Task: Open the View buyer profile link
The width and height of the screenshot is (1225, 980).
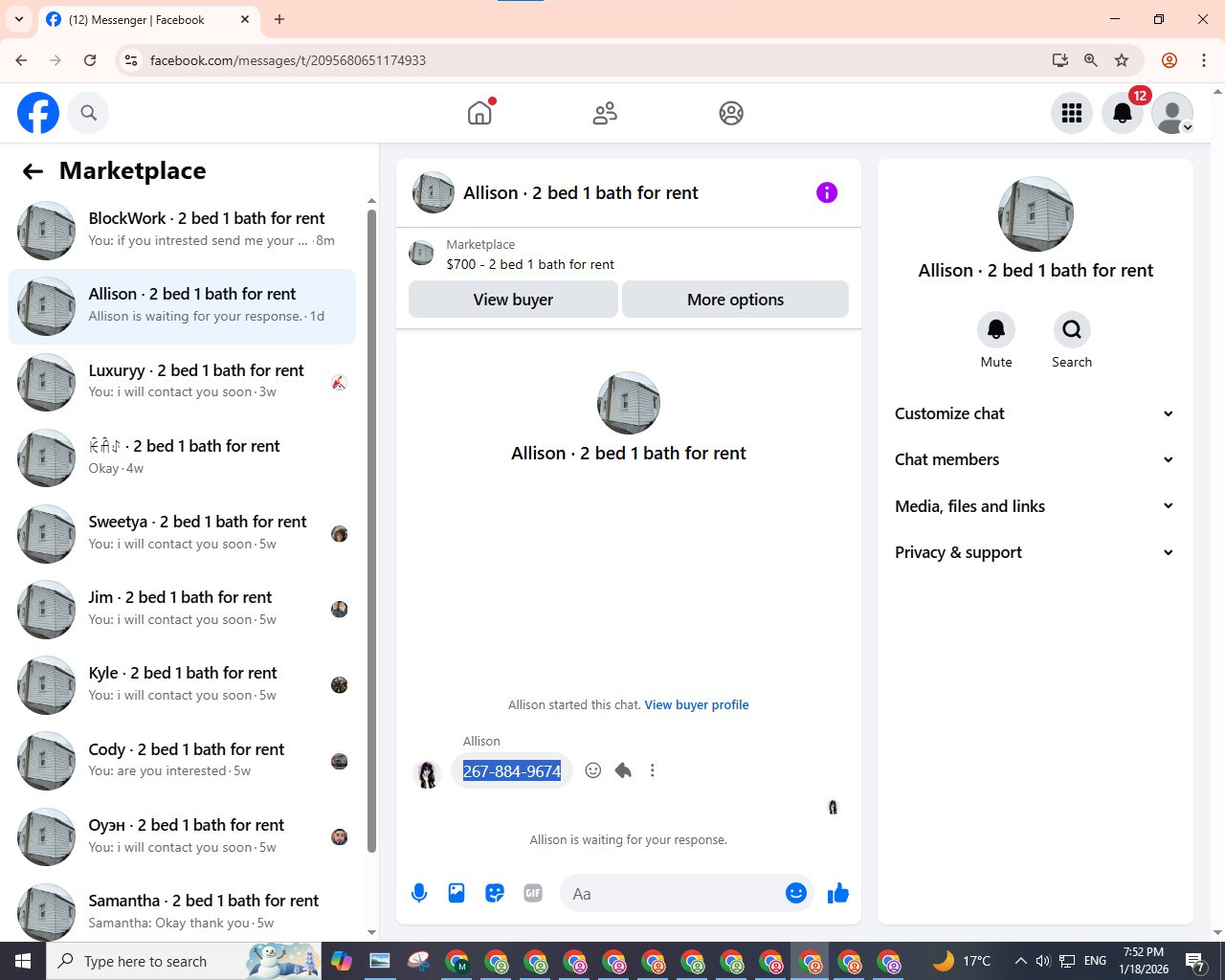Action: pyautogui.click(x=697, y=705)
